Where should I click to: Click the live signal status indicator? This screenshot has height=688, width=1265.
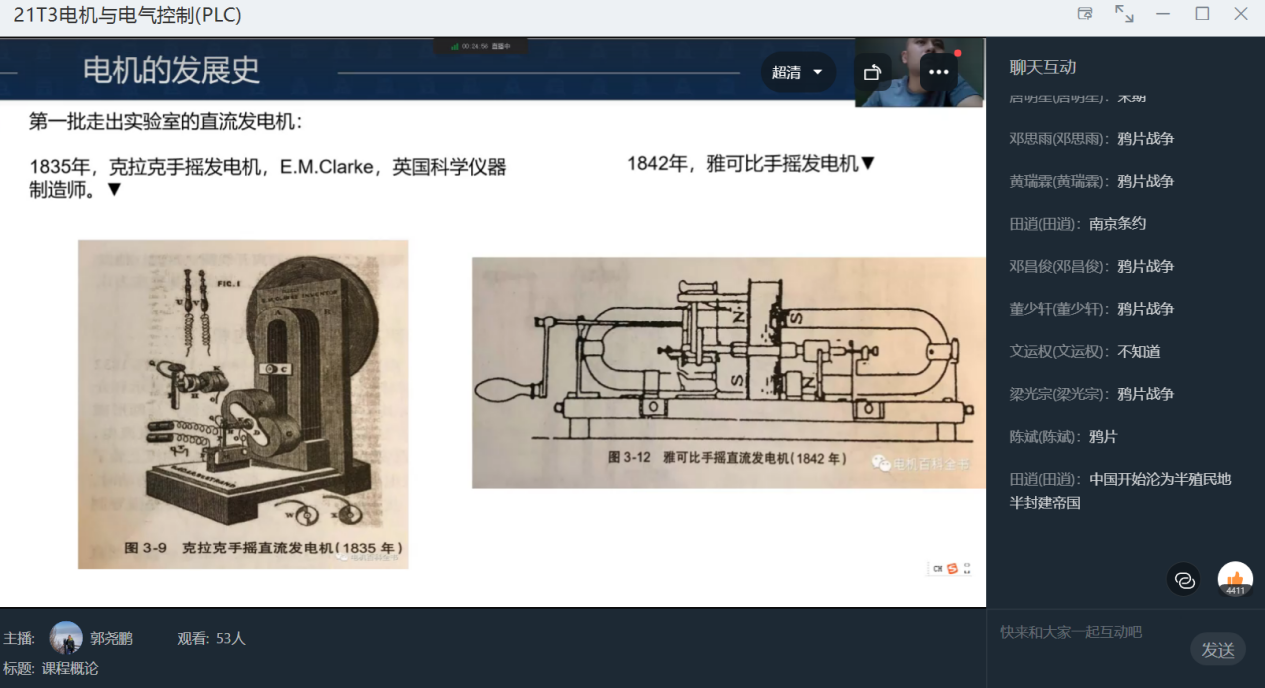click(481, 46)
